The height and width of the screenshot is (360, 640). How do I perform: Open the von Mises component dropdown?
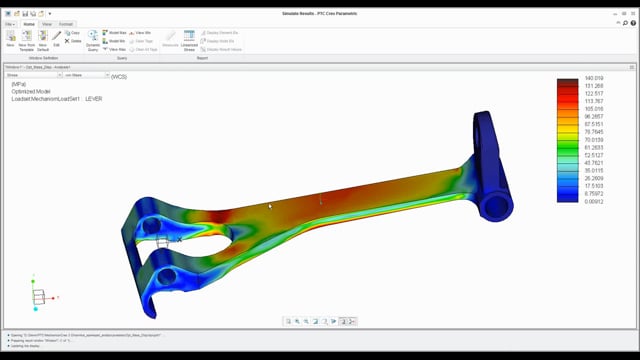87,76
